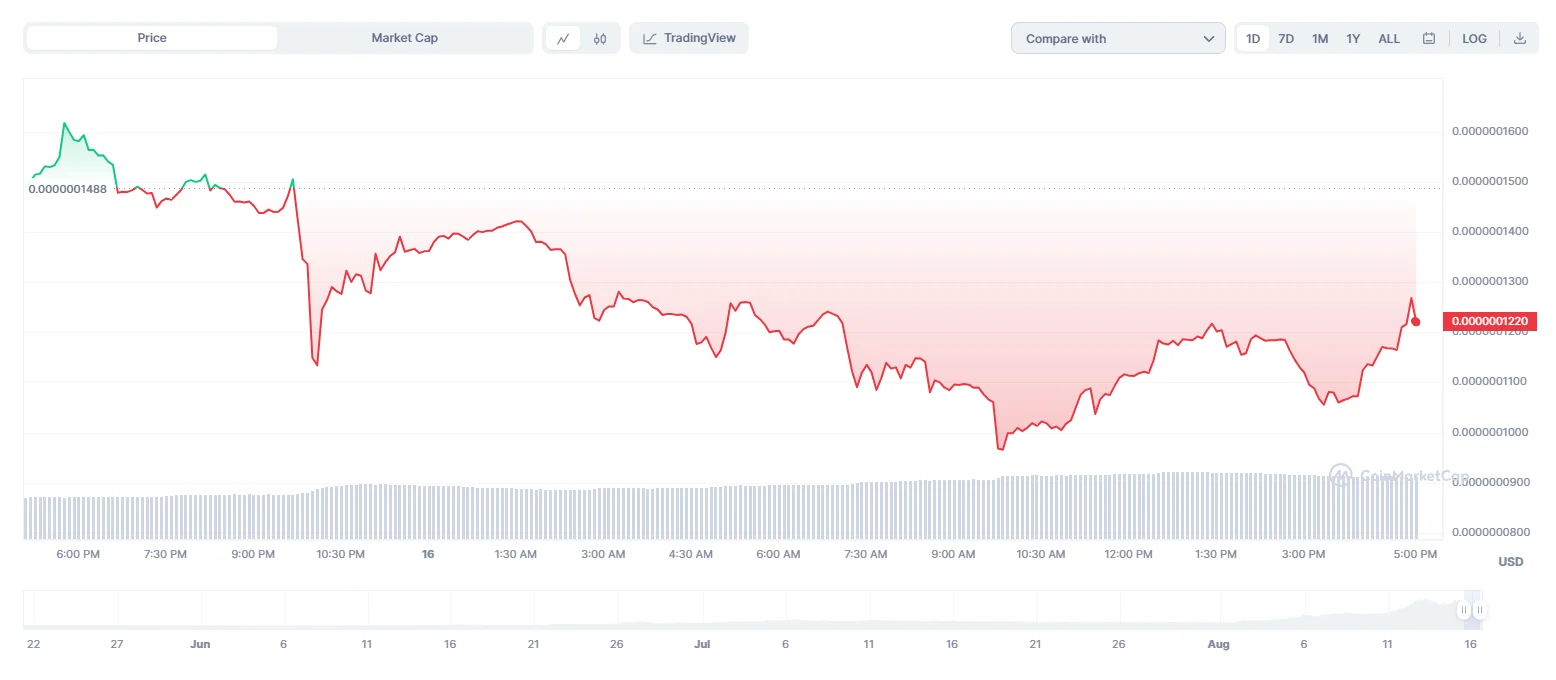The height and width of the screenshot is (680, 1556).
Task: Switch to candlestick chart view
Action: [x=600, y=39]
